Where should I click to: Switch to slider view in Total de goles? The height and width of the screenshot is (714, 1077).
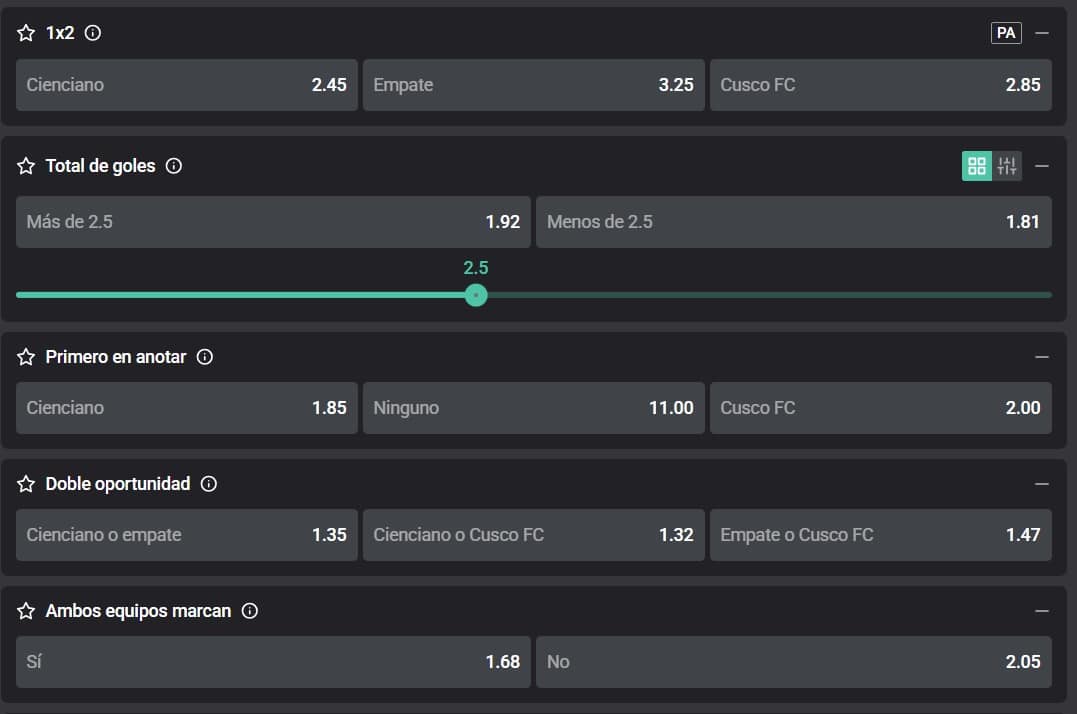point(1007,166)
